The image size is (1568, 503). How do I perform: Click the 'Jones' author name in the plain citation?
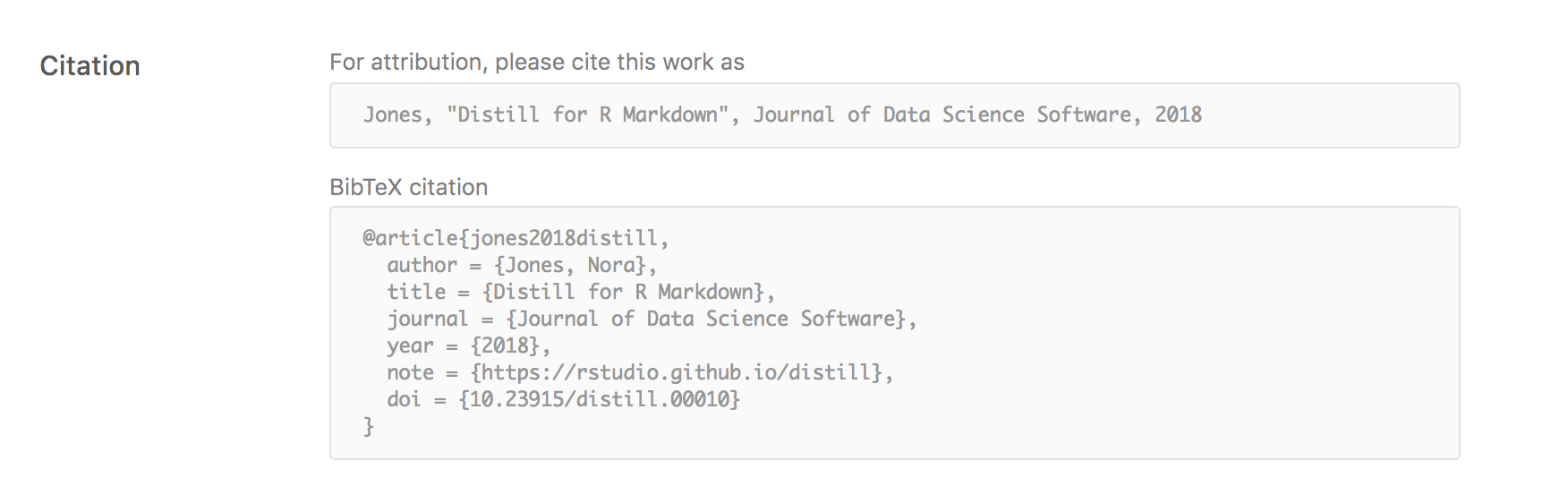click(392, 115)
